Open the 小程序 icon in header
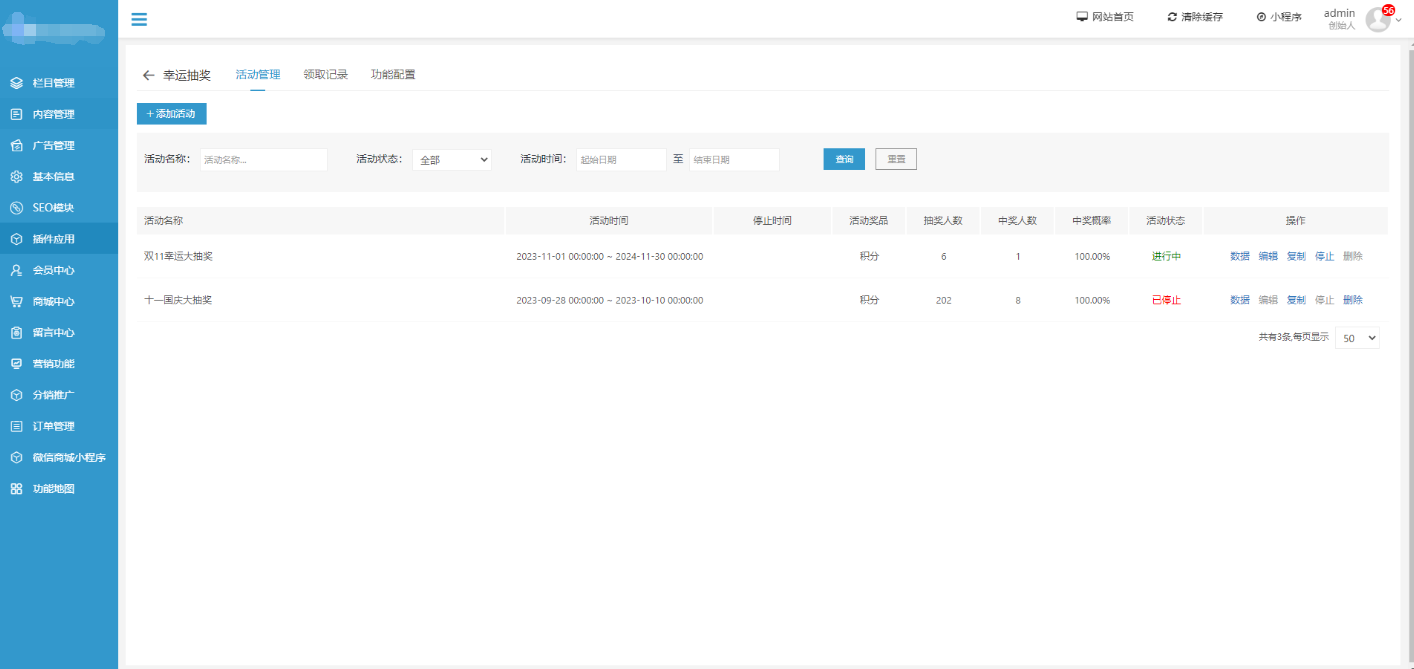This screenshot has width=1414, height=669. coord(1261,17)
